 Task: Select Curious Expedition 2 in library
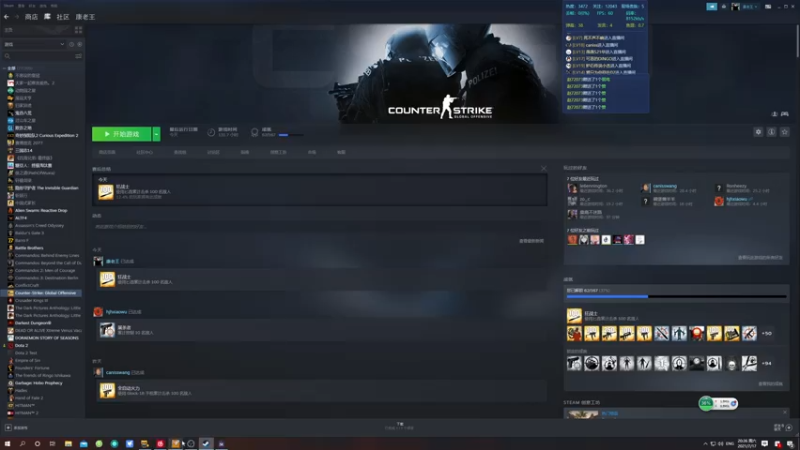(46, 135)
